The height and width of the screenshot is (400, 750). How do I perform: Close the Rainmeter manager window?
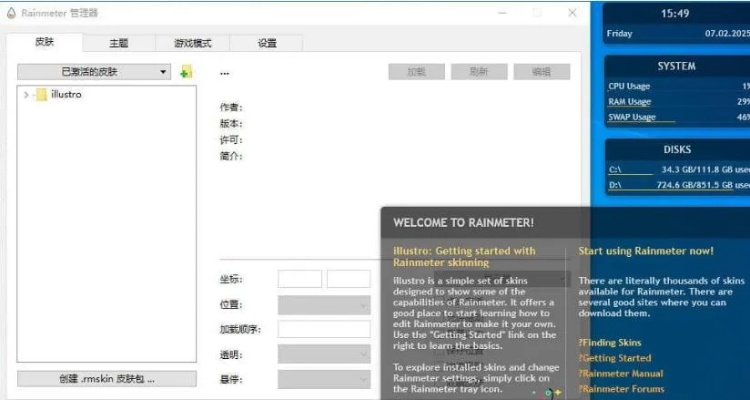pyautogui.click(x=572, y=13)
